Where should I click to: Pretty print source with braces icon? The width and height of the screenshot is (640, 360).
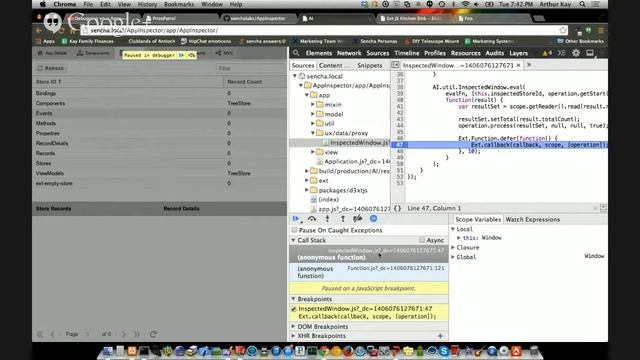point(397,208)
